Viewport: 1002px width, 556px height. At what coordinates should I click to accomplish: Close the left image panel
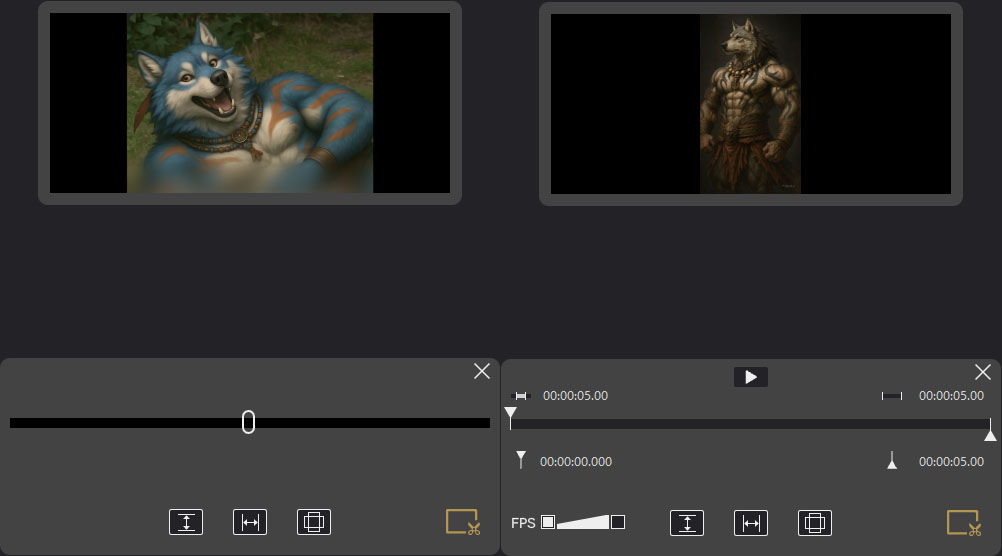coord(482,371)
